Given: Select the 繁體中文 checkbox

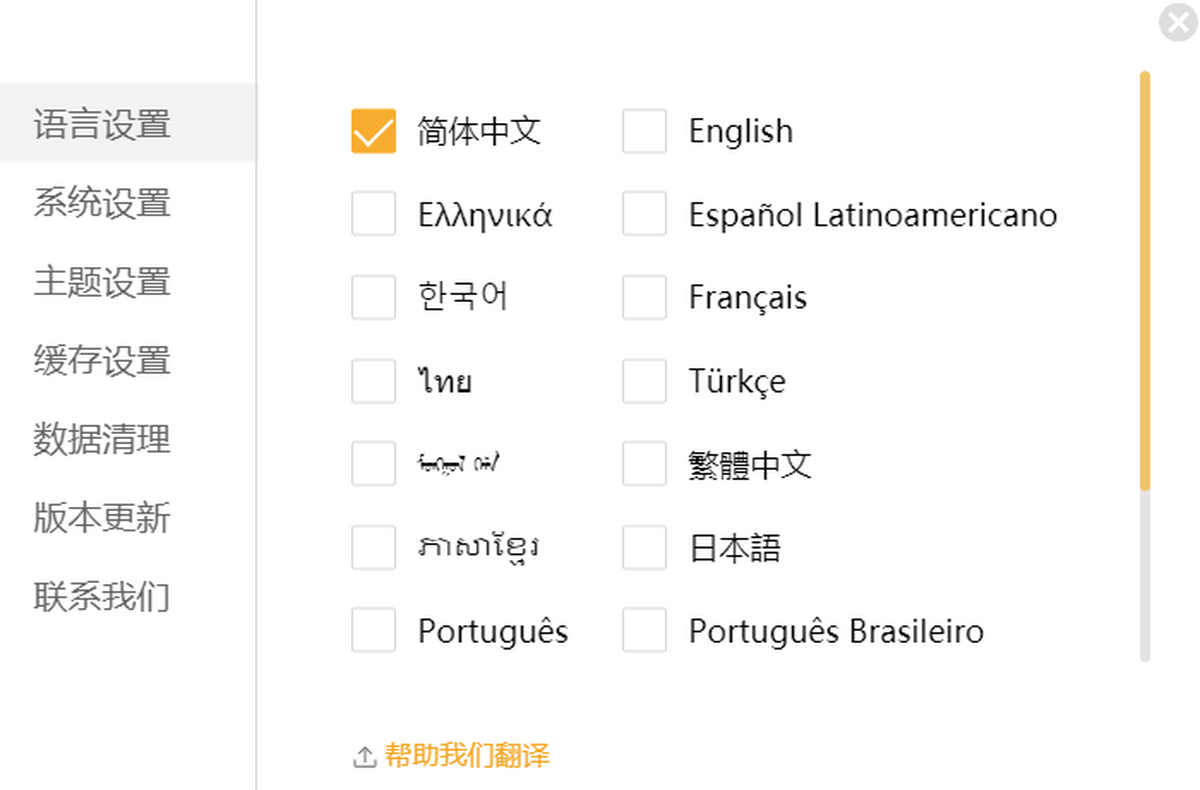Looking at the screenshot, I should click(x=644, y=464).
